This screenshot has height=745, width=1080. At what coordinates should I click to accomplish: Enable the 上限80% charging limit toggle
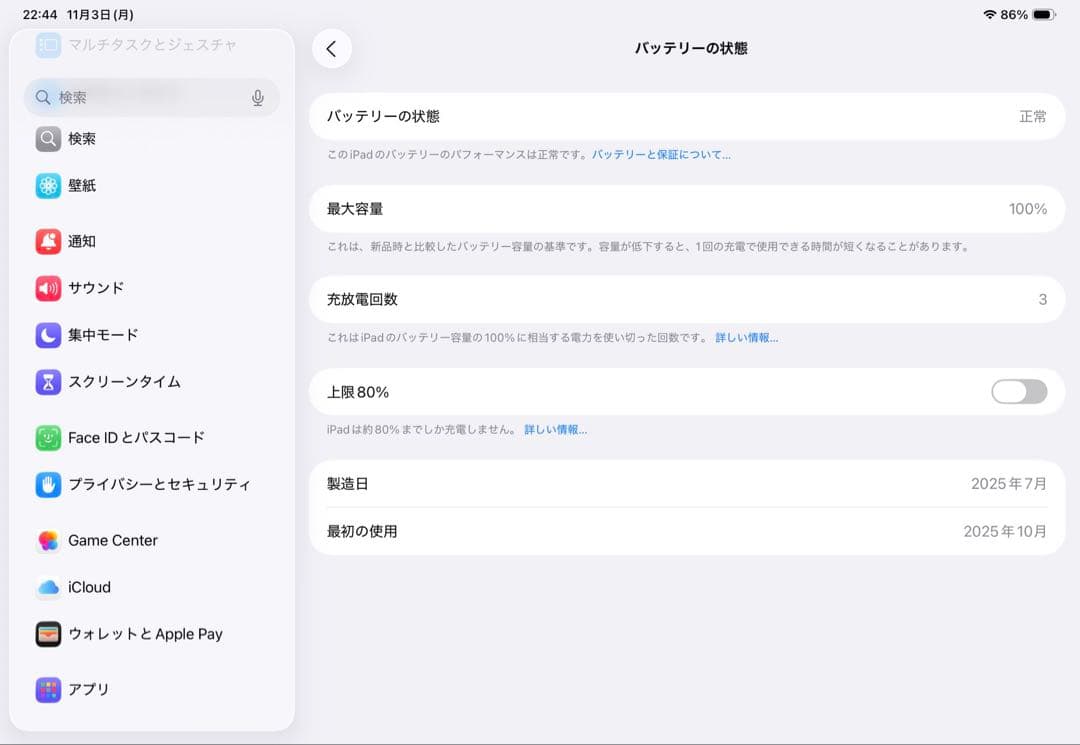click(x=1018, y=392)
